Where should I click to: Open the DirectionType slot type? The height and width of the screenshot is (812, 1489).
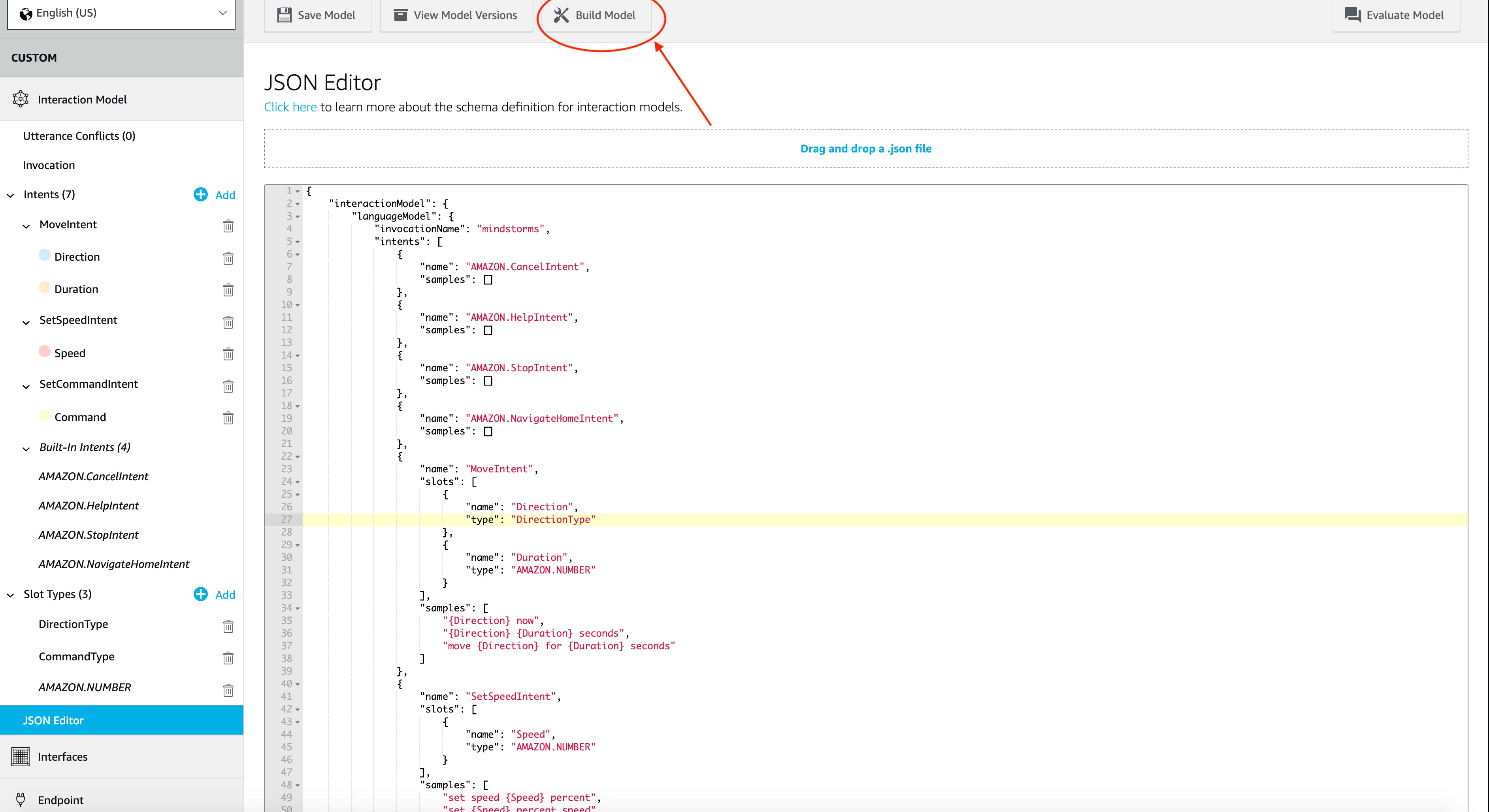click(x=74, y=624)
